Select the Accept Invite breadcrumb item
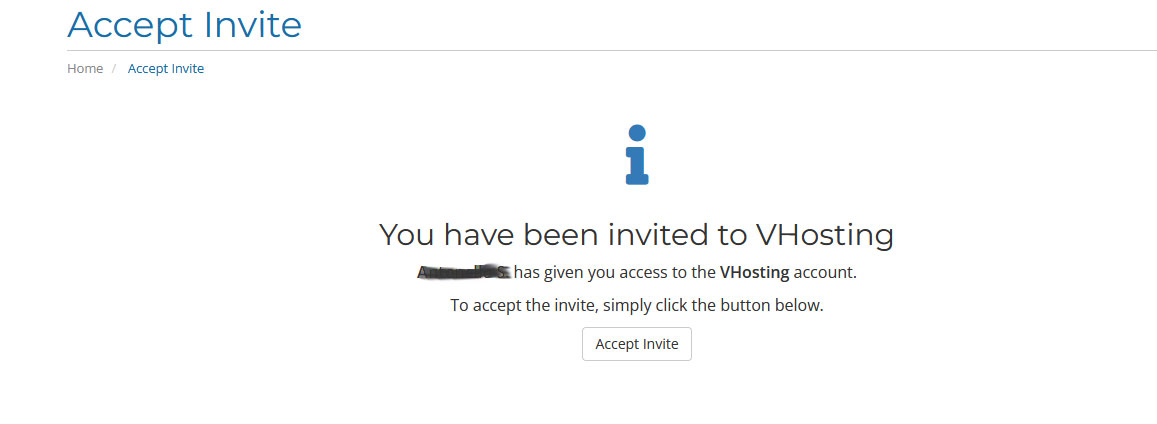 point(166,69)
